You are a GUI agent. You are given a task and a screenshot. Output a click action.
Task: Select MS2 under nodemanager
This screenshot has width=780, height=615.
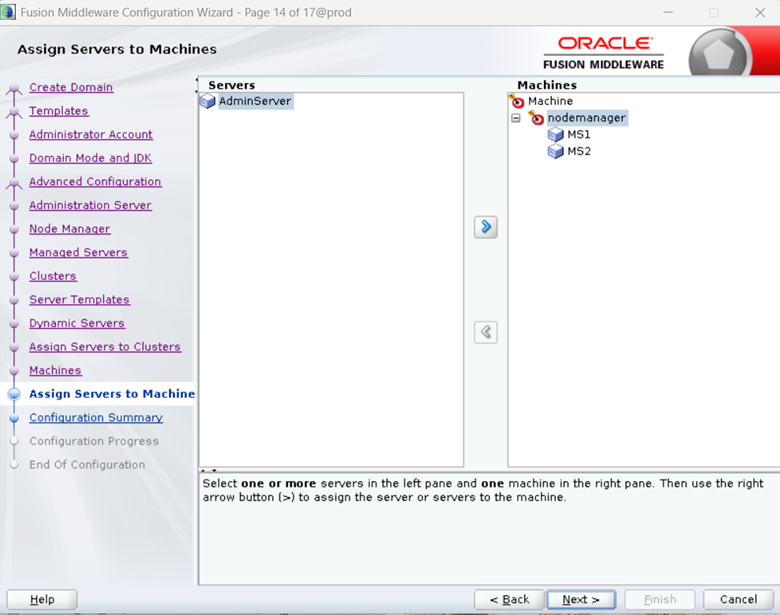[x=579, y=151]
